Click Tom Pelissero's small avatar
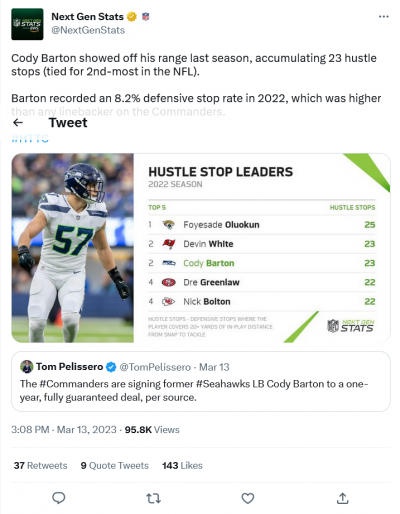Image resolution: width=400 pixels, height=514 pixels. coord(27,367)
